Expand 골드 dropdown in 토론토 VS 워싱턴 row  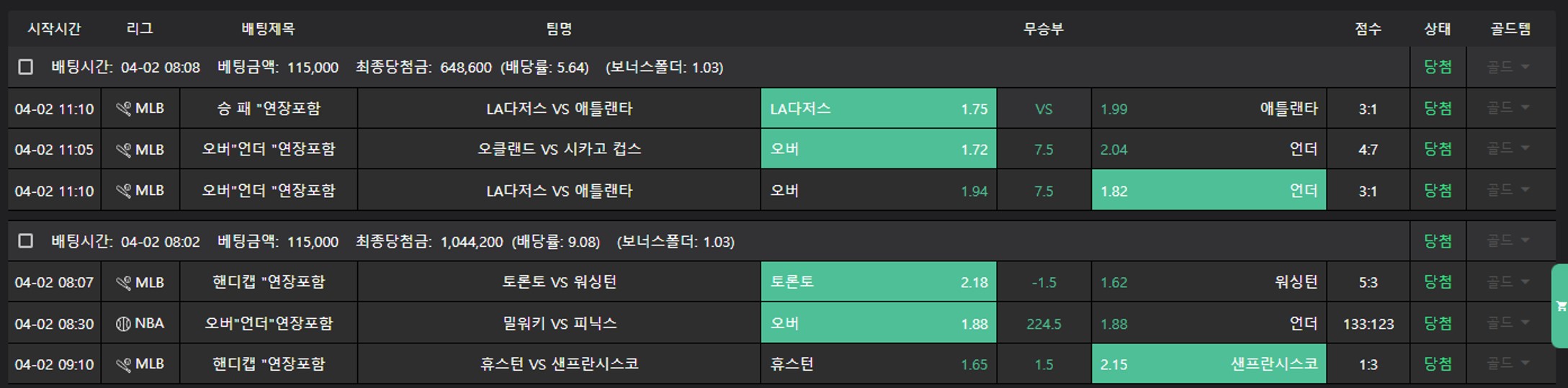(1508, 282)
